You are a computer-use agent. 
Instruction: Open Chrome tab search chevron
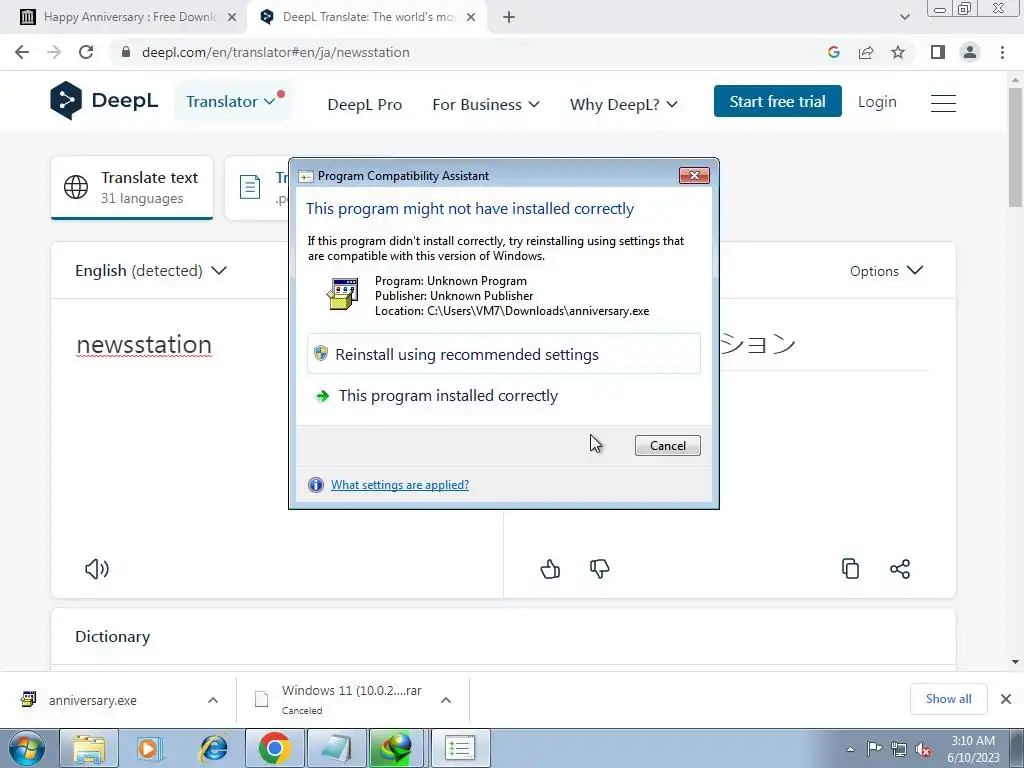click(904, 17)
